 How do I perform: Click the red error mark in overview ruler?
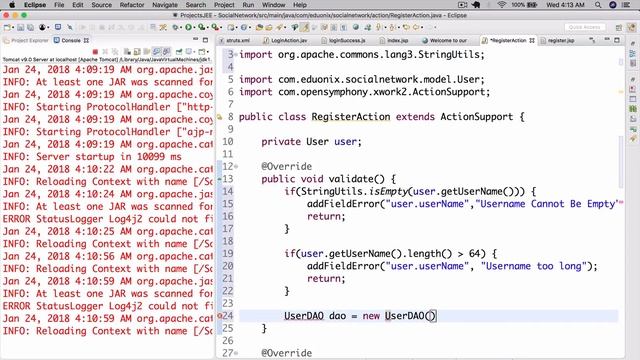621,202
